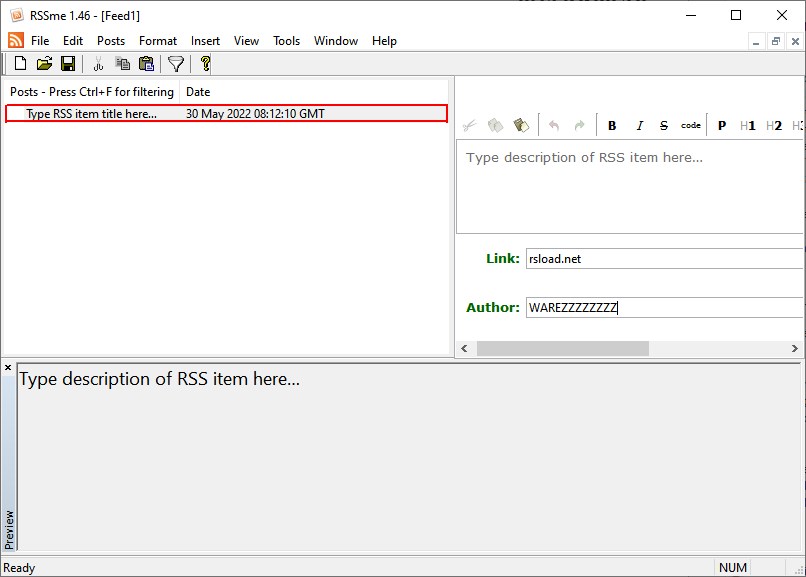Restore the inner Feed1 document window

pos(776,41)
